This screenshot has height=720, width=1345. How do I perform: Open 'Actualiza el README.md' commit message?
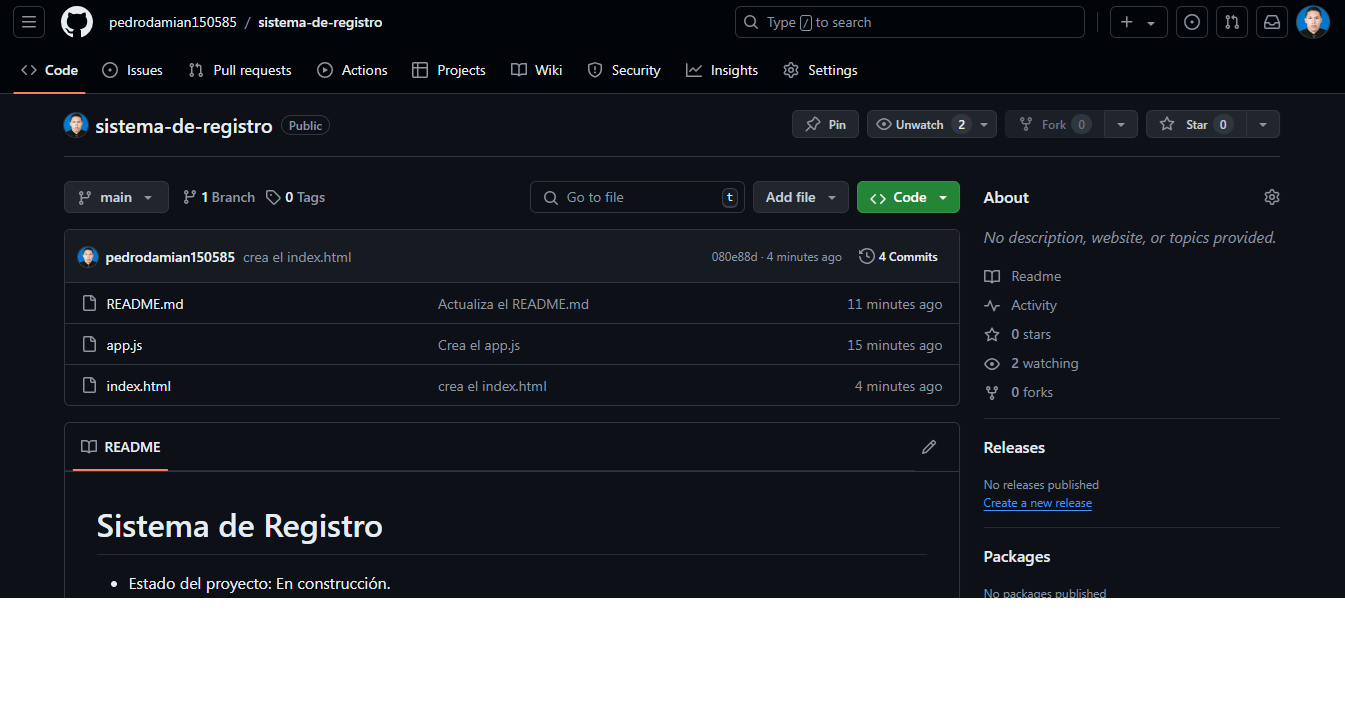(513, 304)
